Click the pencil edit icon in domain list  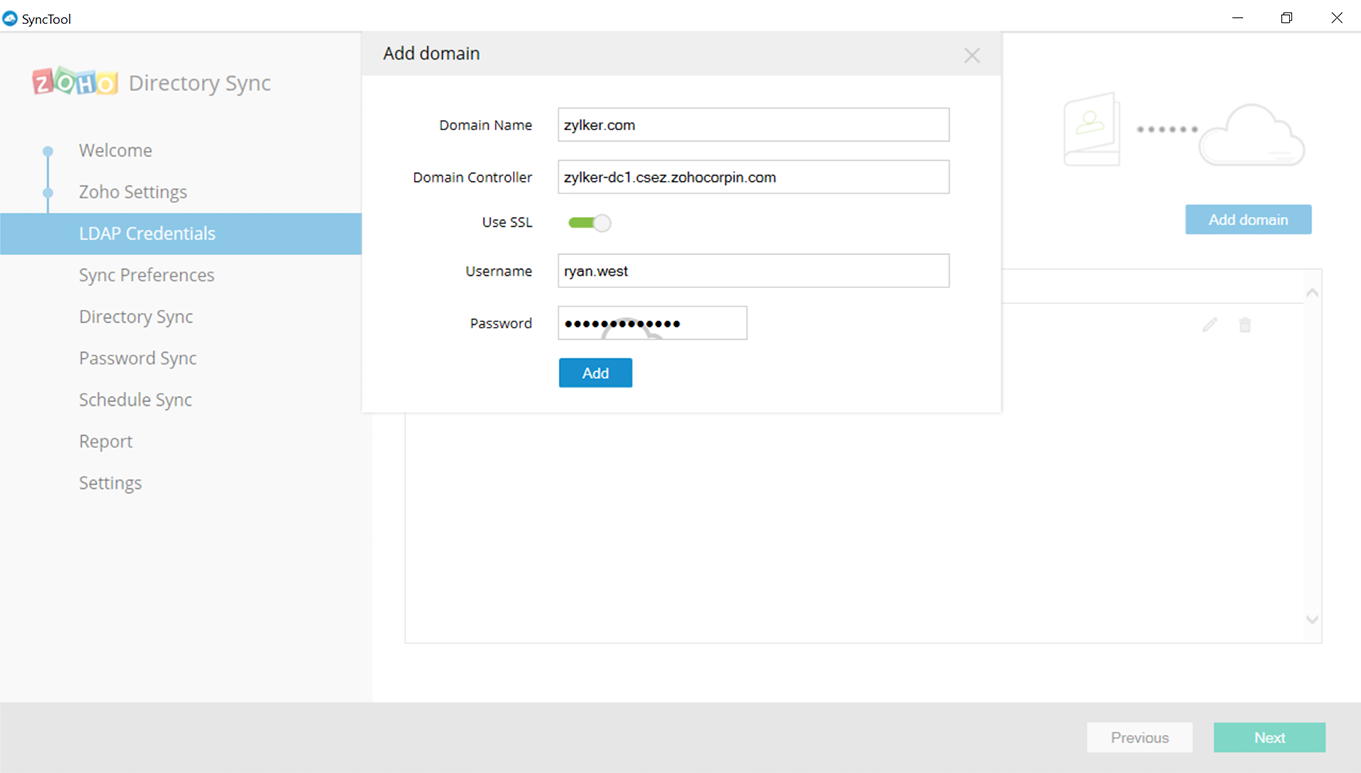click(x=1210, y=325)
